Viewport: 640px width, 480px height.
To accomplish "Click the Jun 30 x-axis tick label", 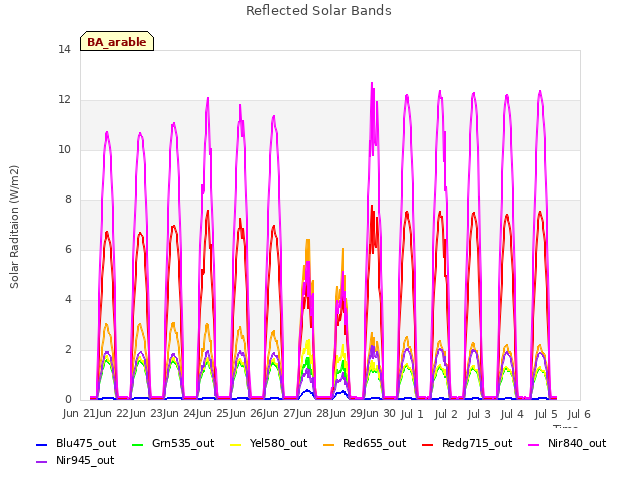I will 379,413.
